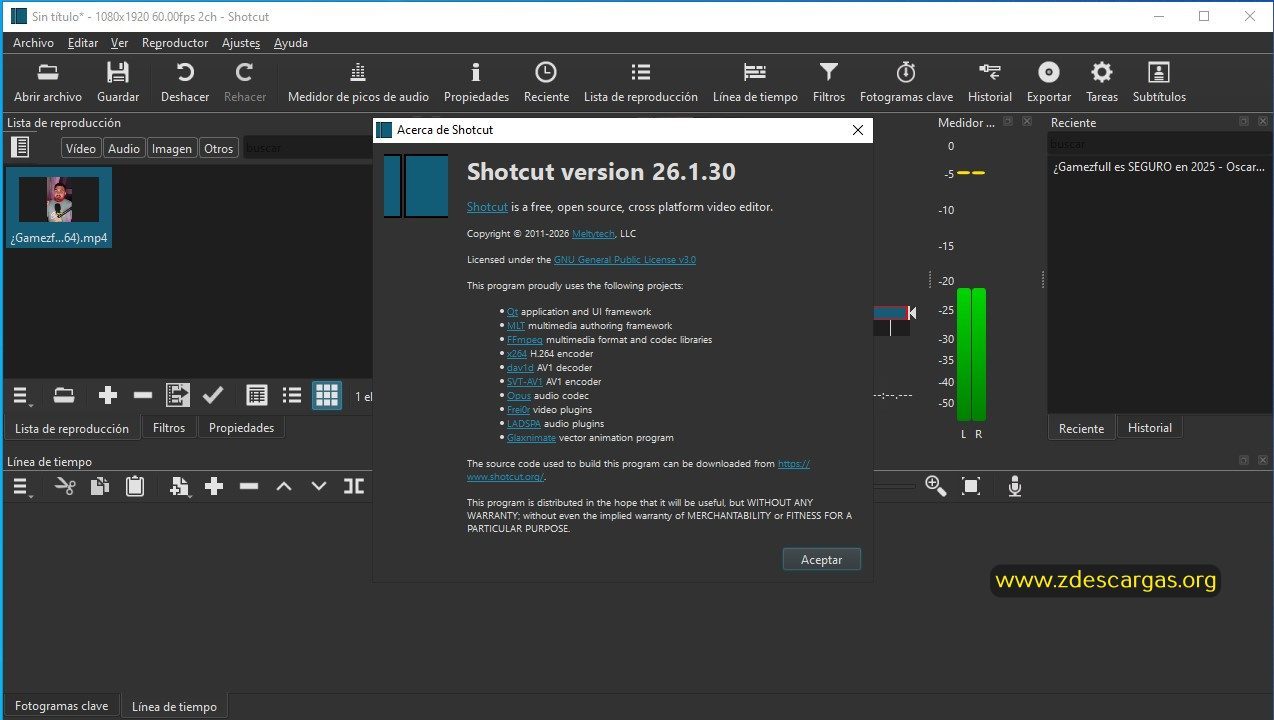The image size is (1274, 720).
Task: Switch playlist to tiles list view
Action: [292, 395]
